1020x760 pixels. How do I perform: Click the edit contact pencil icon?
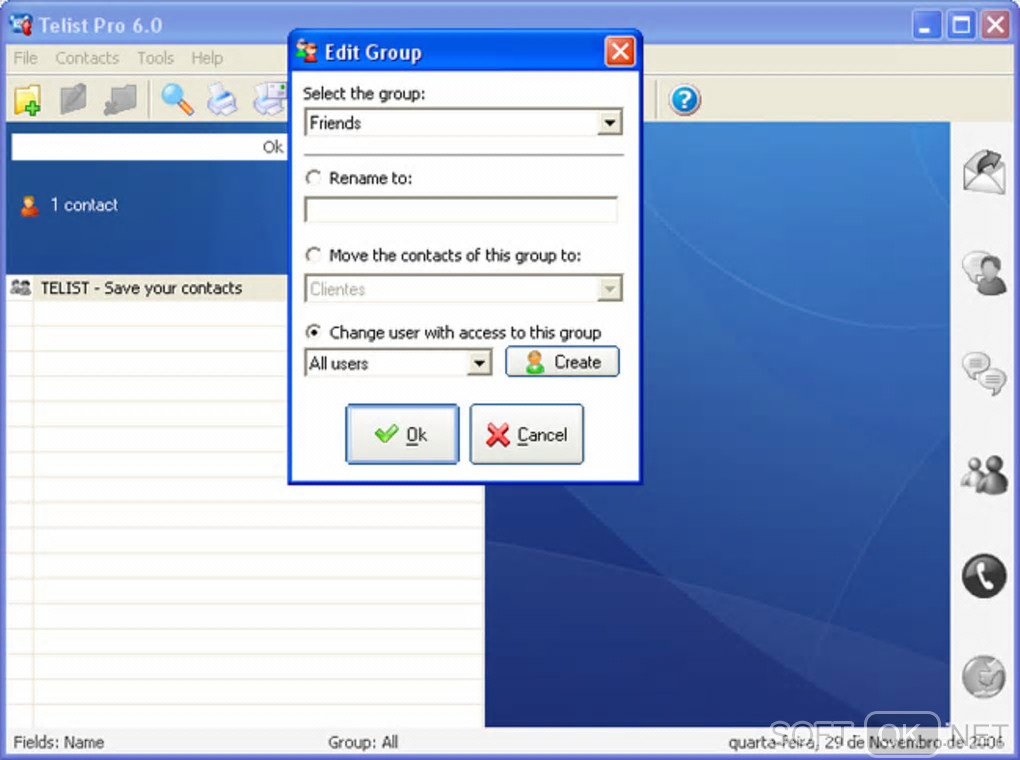point(73,100)
